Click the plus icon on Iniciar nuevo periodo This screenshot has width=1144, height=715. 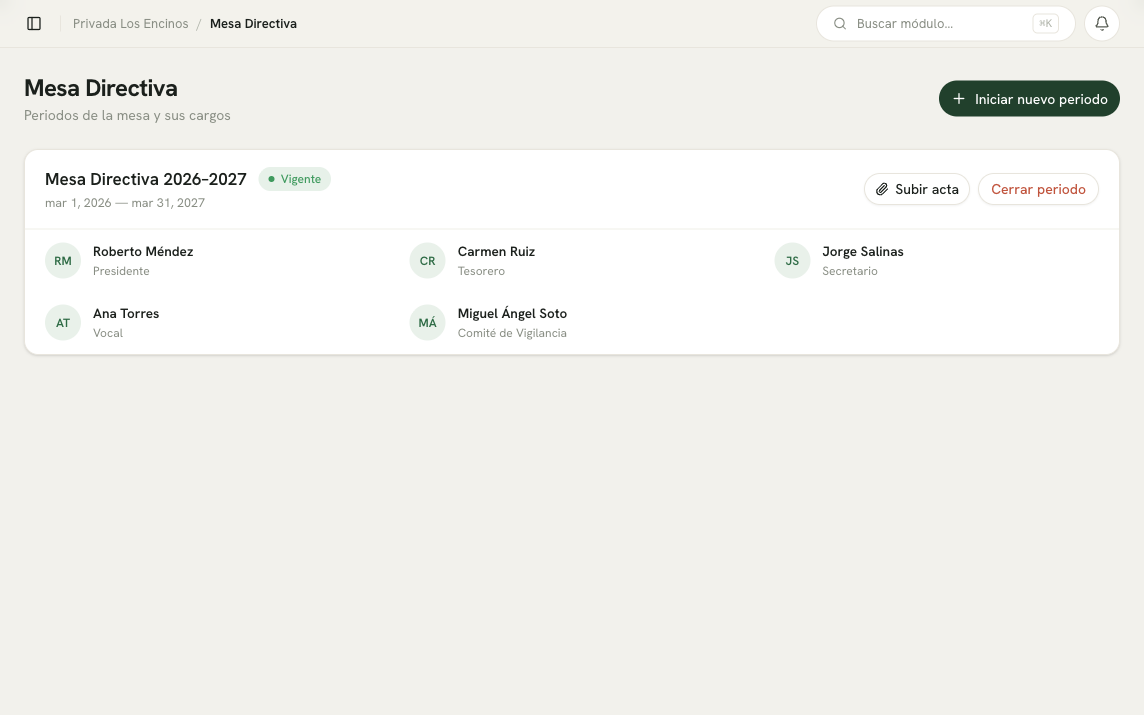point(959,98)
